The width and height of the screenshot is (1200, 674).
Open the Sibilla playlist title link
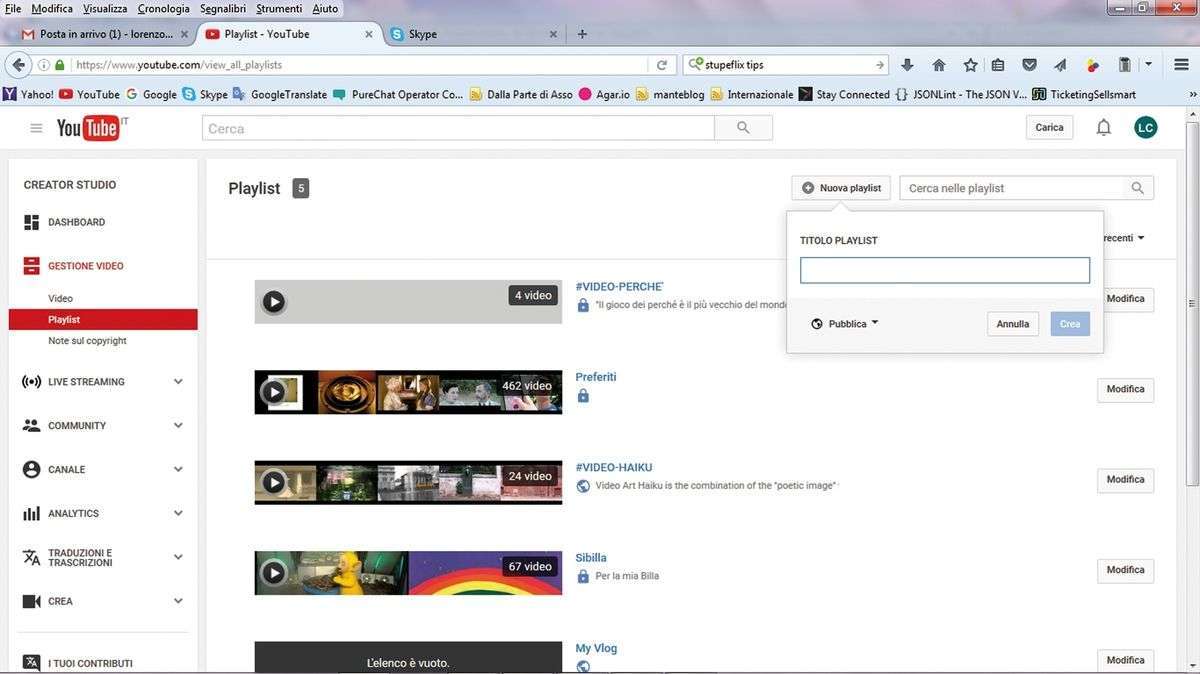click(591, 558)
